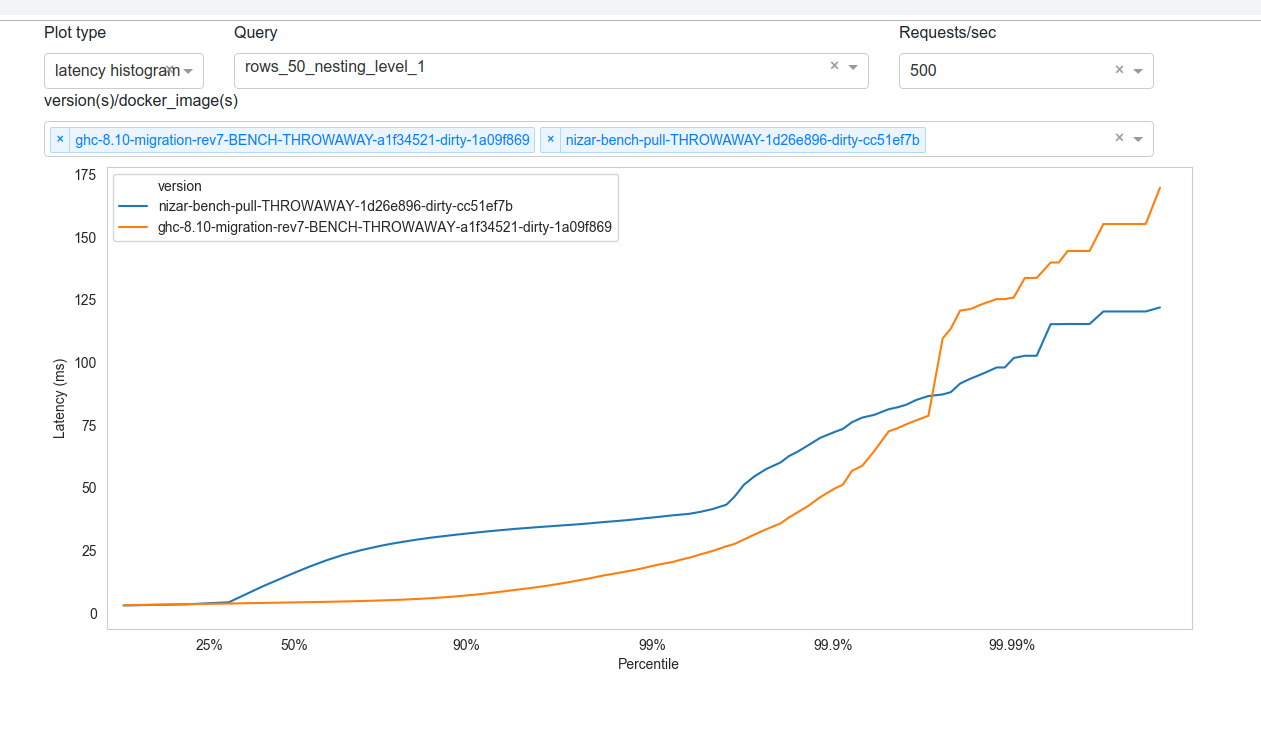This screenshot has height=734, width=1261.
Task: Click the 'latency histogram' plot type field
Action: 124,71
